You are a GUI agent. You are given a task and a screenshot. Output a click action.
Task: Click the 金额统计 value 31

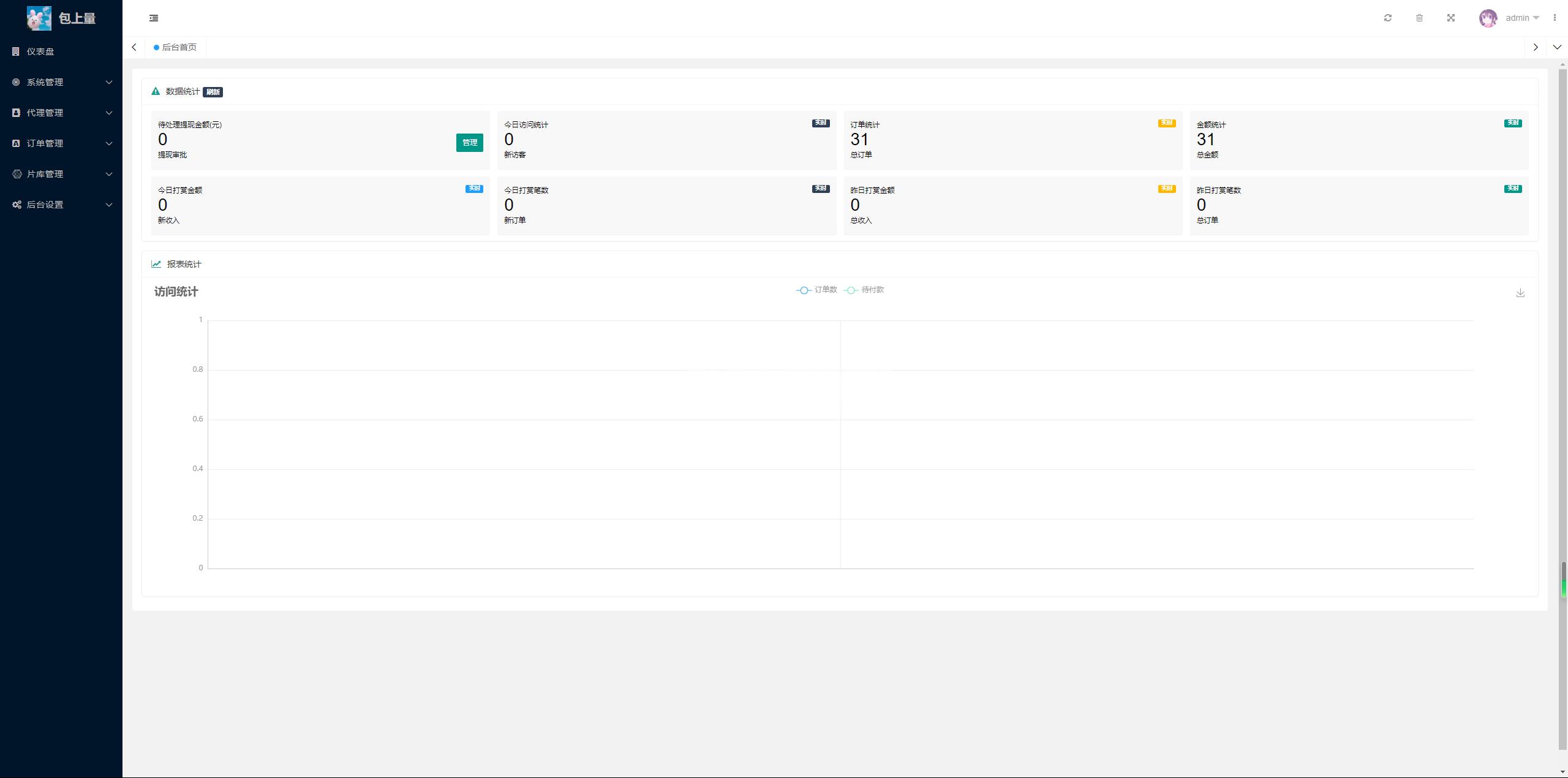click(x=1205, y=140)
